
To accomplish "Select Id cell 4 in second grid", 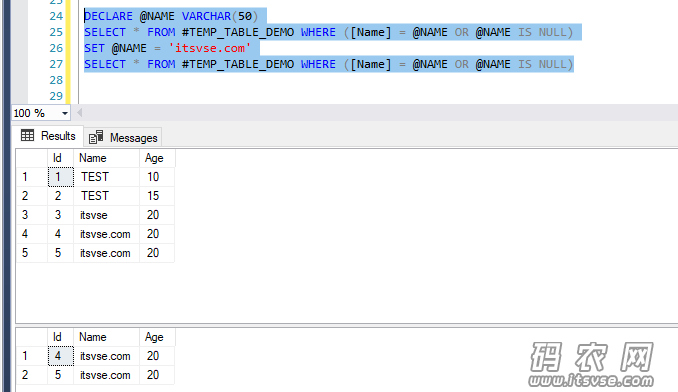I will [61, 356].
